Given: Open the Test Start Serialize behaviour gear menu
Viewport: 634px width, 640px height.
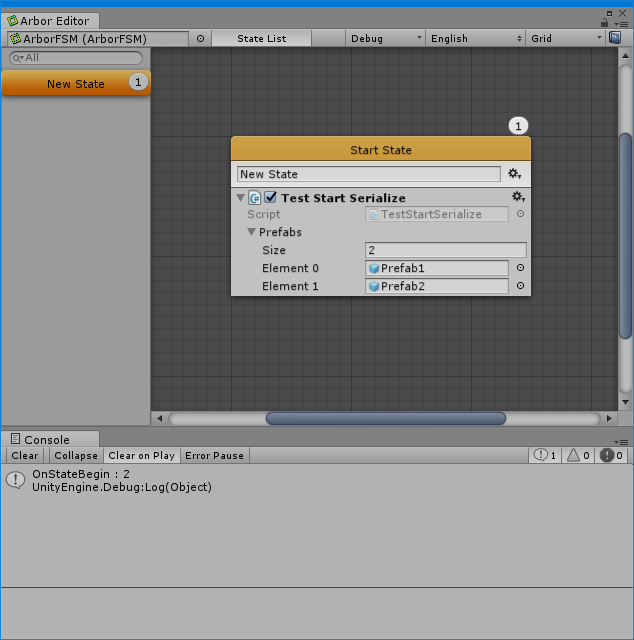Looking at the screenshot, I should coord(517,198).
